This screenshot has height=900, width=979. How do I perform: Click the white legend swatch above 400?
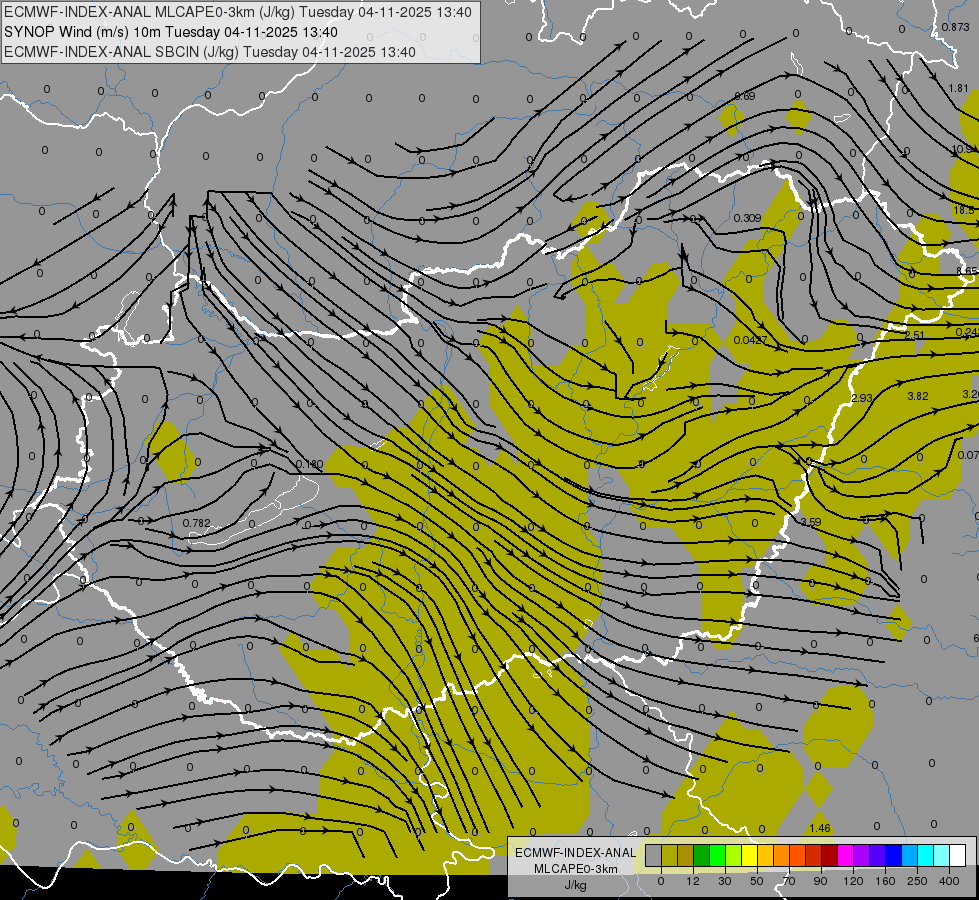[957, 855]
